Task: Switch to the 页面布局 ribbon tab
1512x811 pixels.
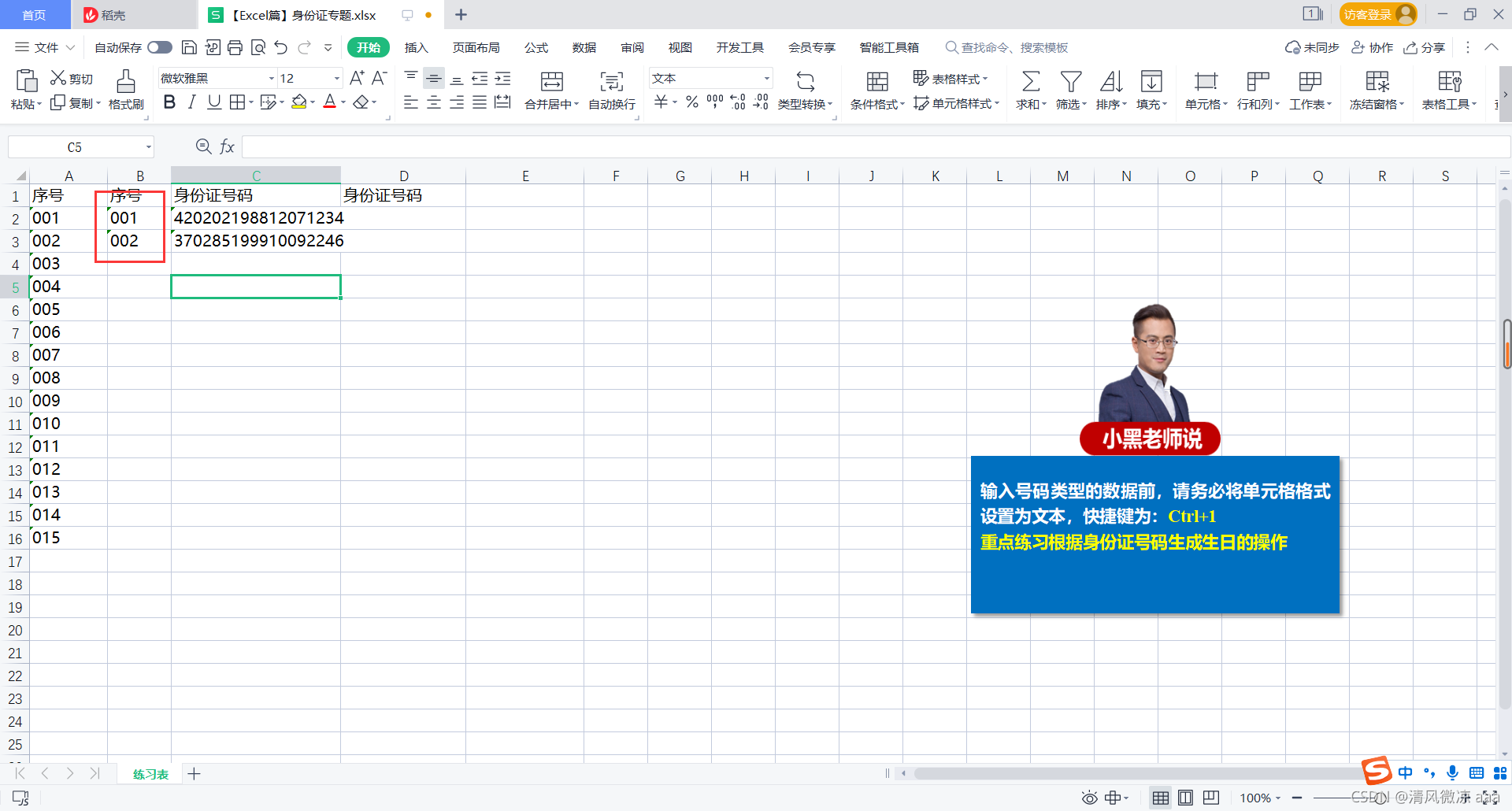Action: [x=476, y=47]
